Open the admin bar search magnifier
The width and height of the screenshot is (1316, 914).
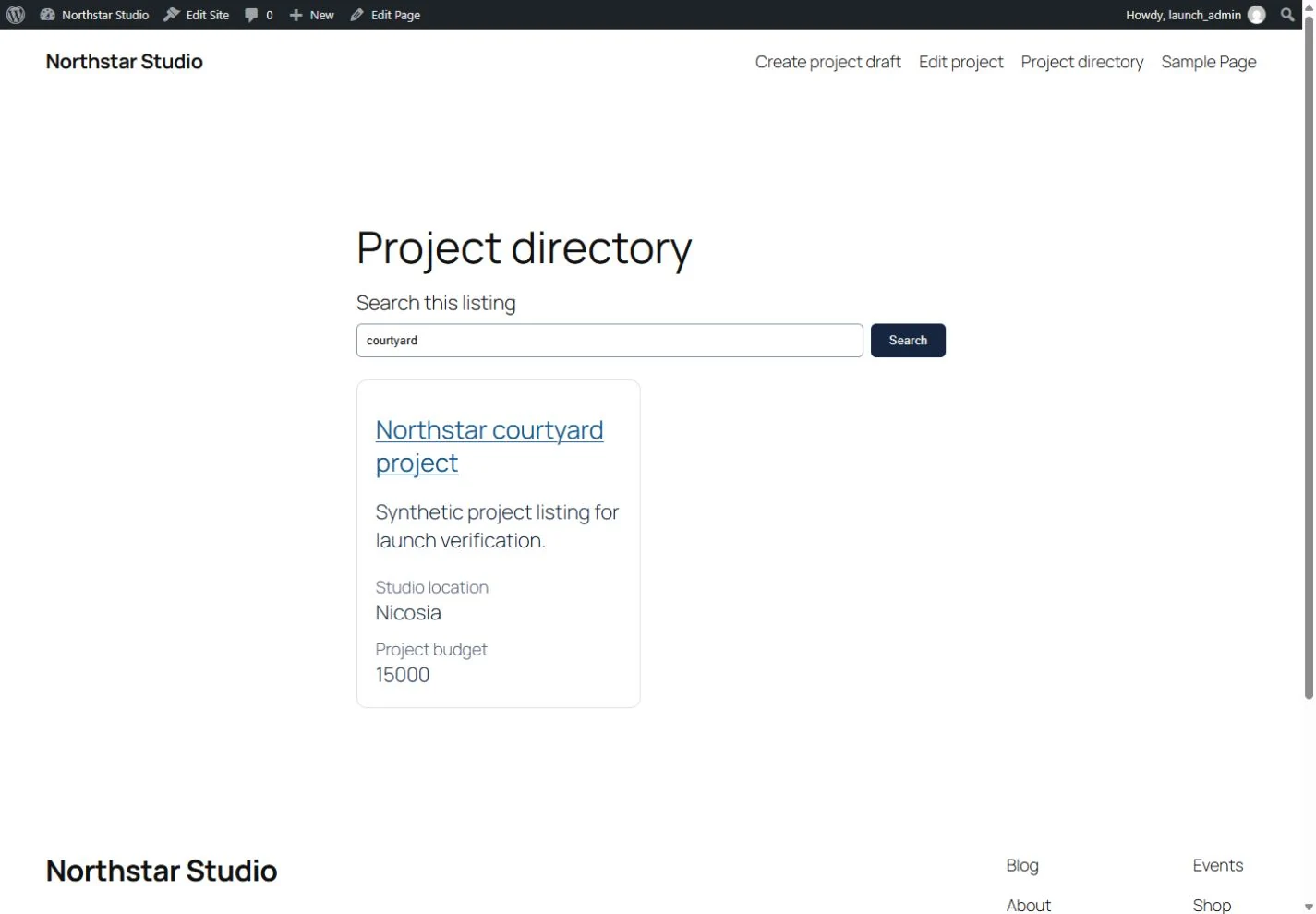[x=1287, y=15]
